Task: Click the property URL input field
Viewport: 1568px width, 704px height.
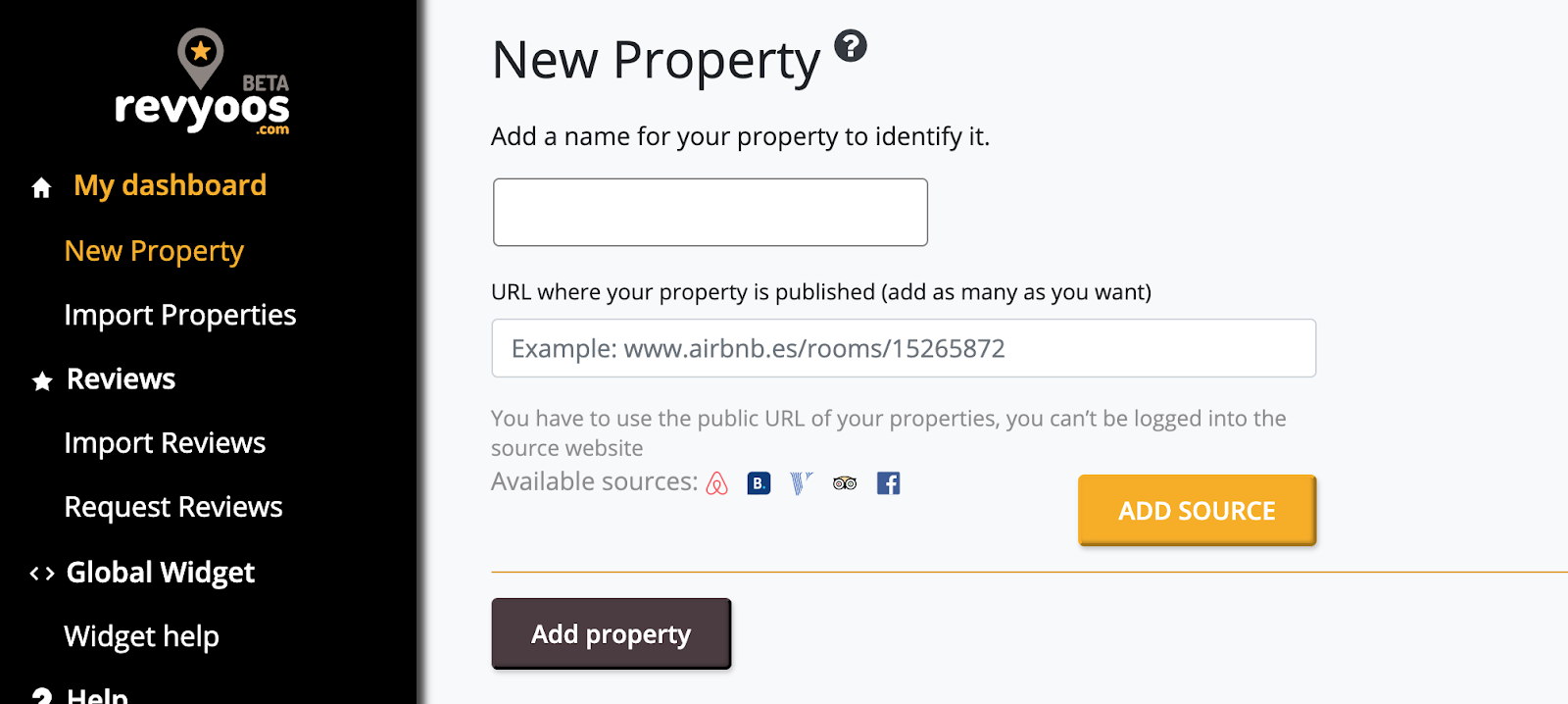Action: [903, 348]
